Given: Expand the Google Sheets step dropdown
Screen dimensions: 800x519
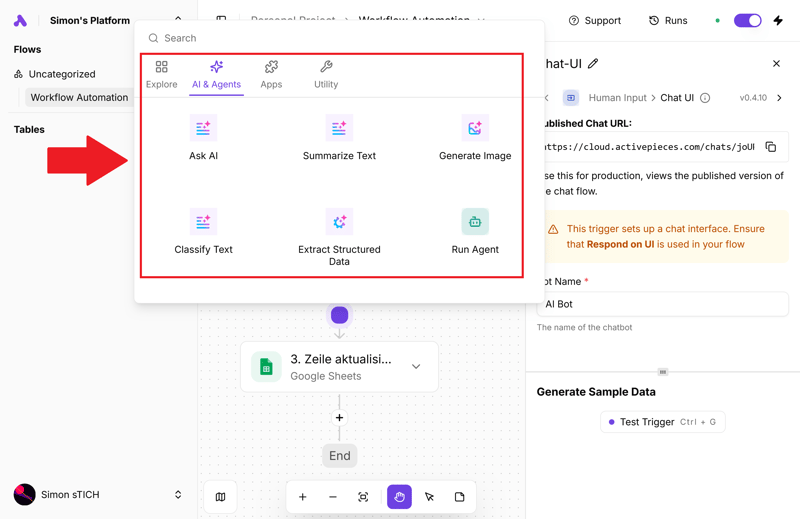Looking at the screenshot, I should pos(416,367).
